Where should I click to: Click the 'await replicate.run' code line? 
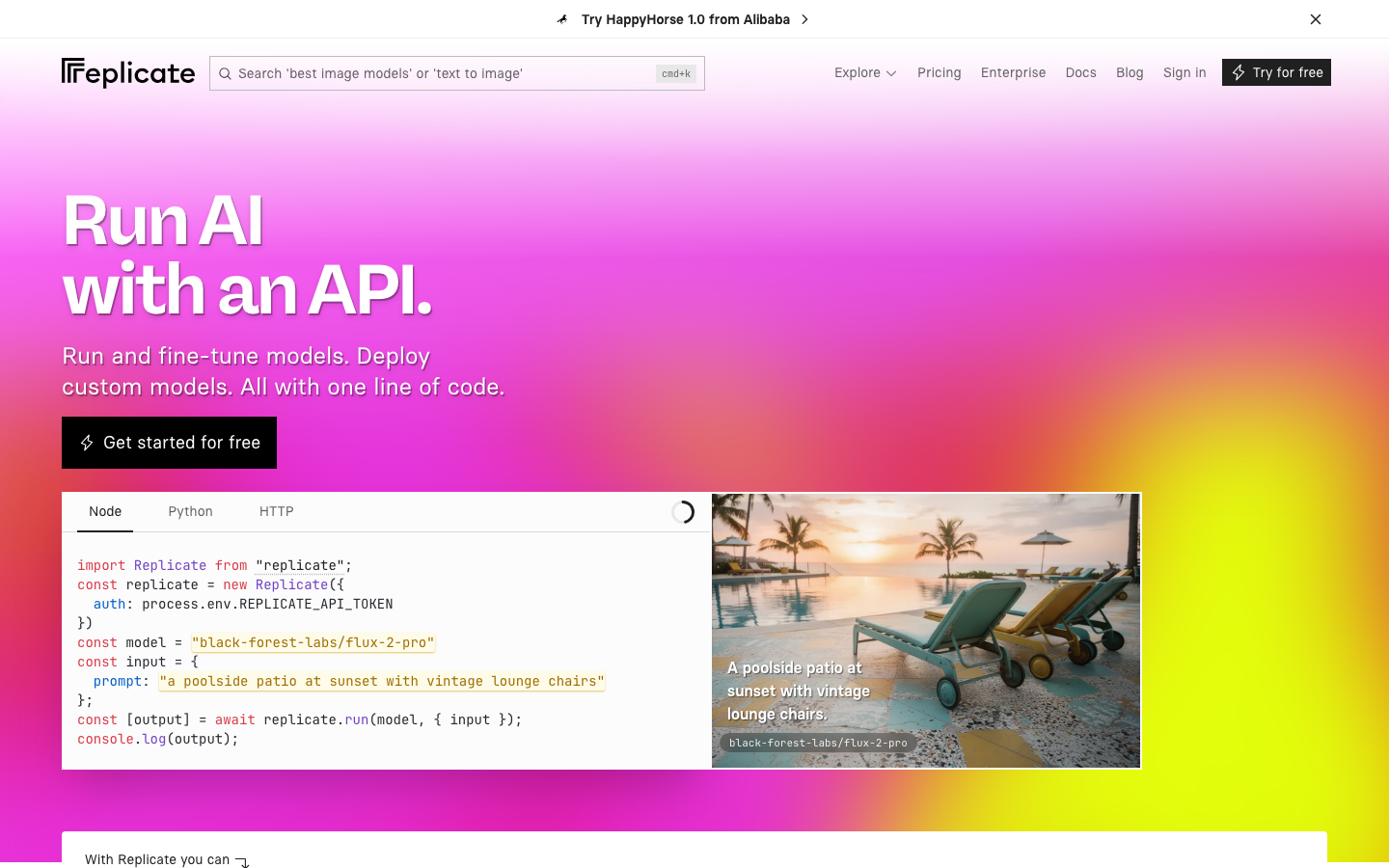click(300, 719)
